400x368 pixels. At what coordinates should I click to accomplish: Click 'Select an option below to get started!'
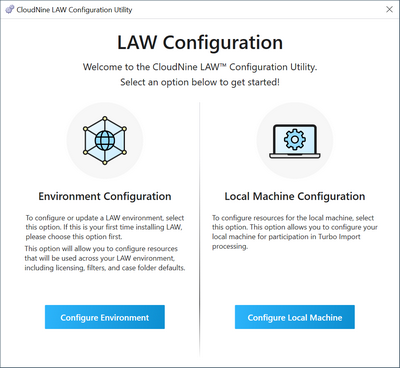(200, 82)
